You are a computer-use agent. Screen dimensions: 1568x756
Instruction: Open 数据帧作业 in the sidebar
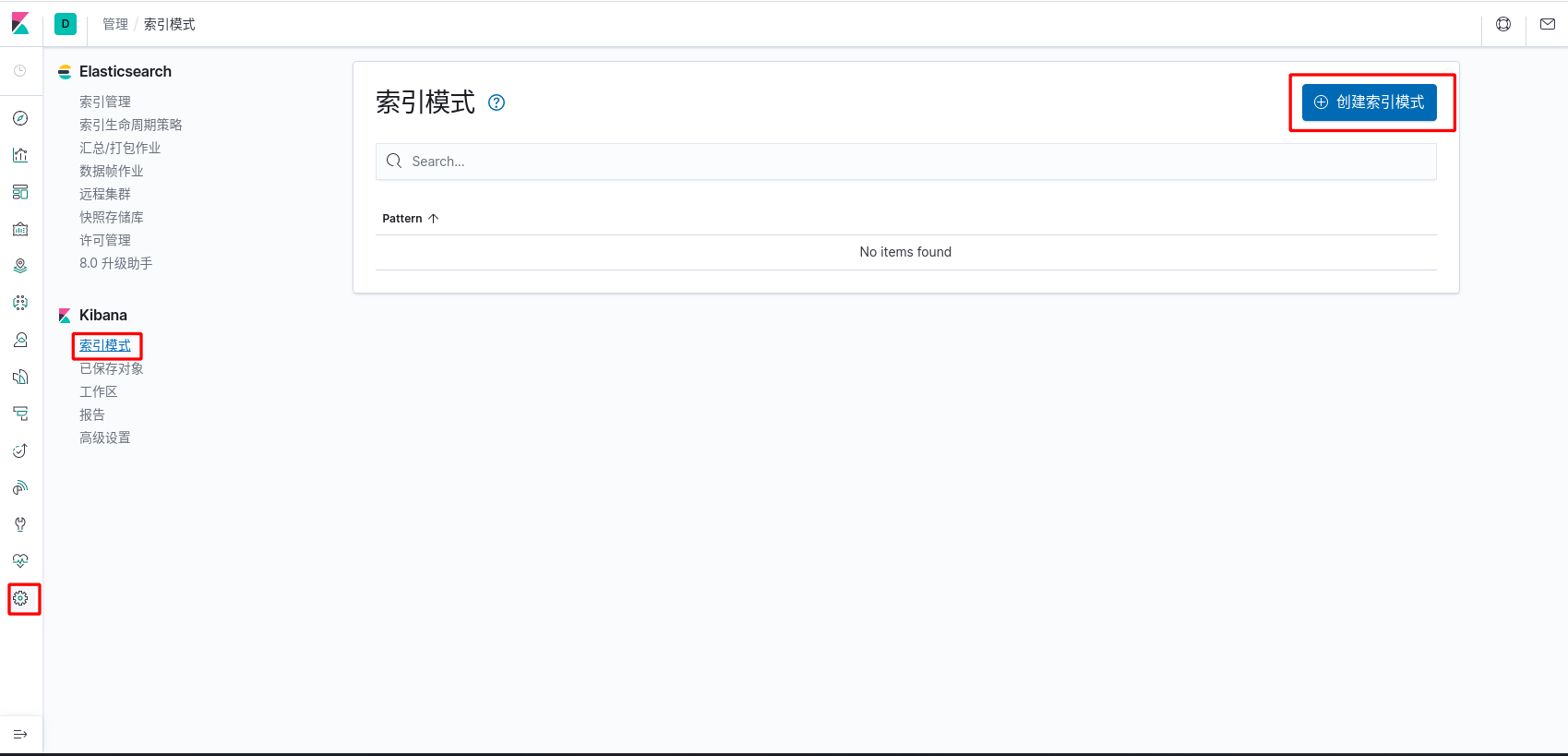tap(112, 171)
